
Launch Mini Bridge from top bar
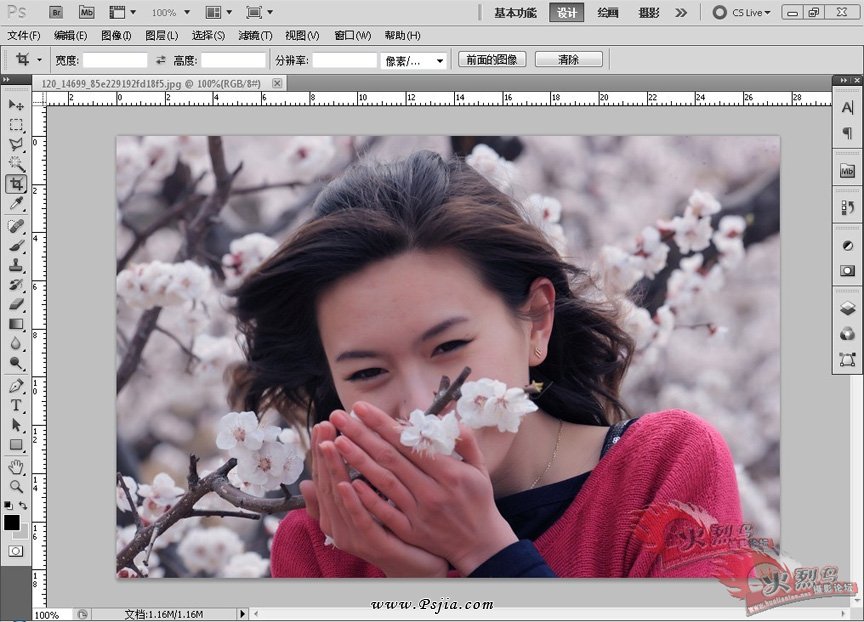pos(87,13)
